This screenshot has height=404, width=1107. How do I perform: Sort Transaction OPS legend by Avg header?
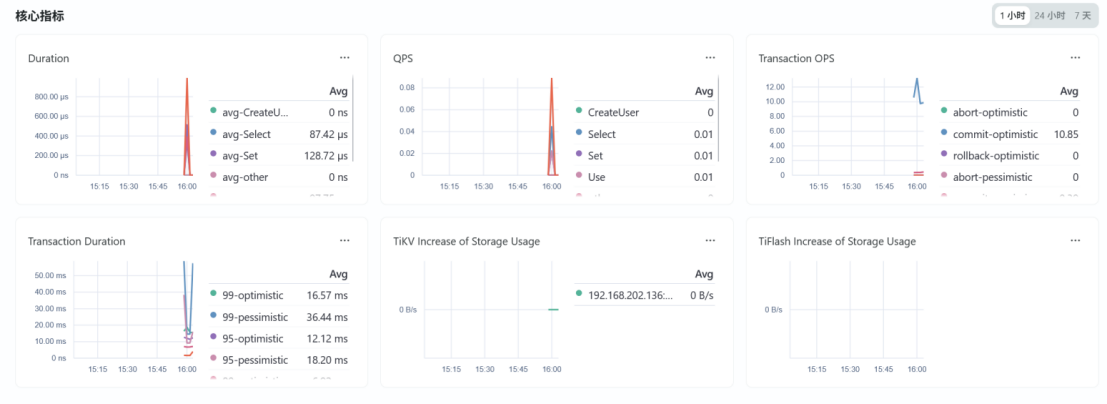pyautogui.click(x=1069, y=91)
